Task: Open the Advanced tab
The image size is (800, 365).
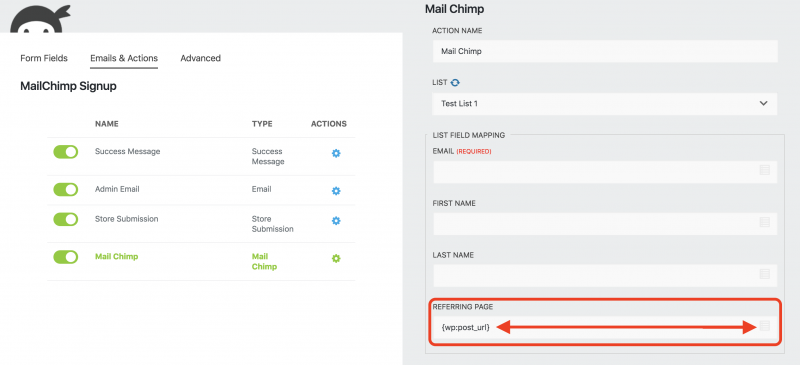Action: pos(201,58)
